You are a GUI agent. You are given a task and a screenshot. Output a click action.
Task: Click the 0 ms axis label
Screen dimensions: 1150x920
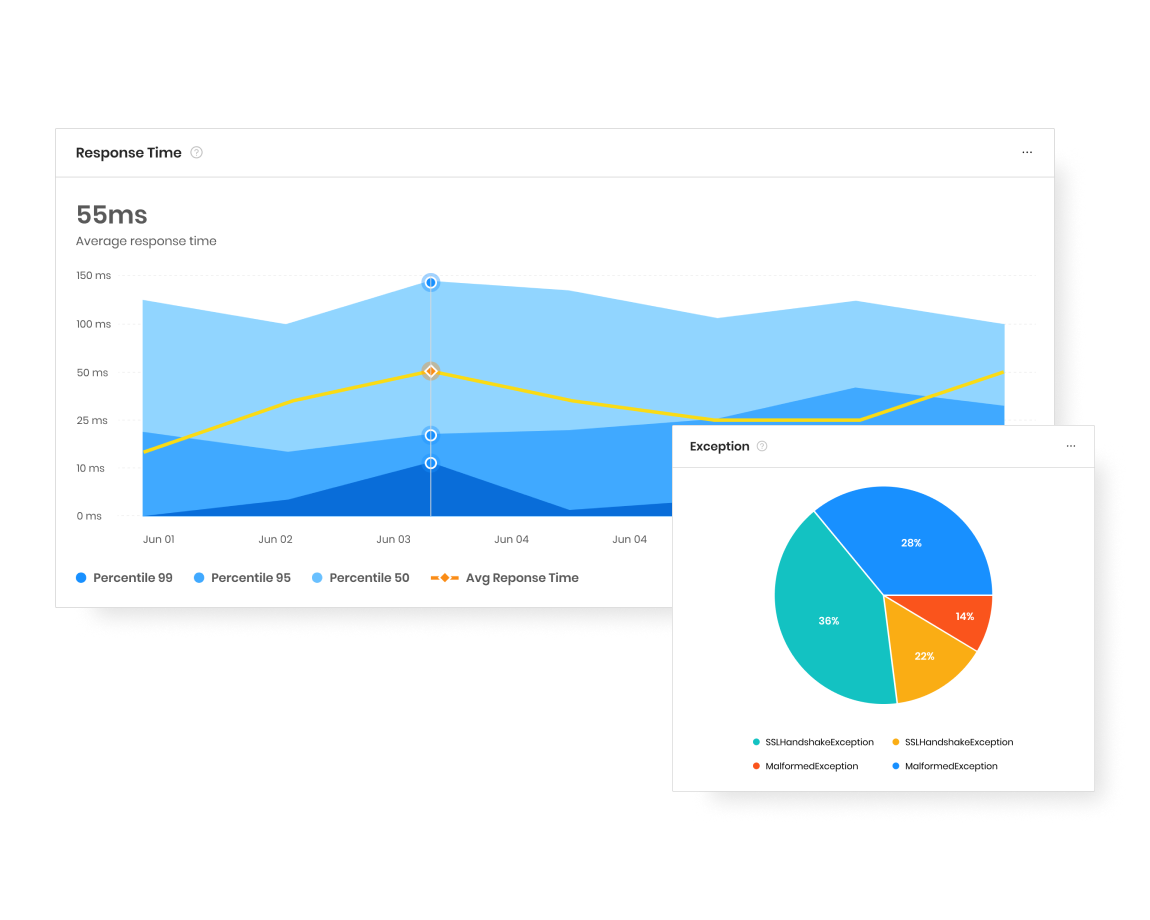[x=89, y=516]
